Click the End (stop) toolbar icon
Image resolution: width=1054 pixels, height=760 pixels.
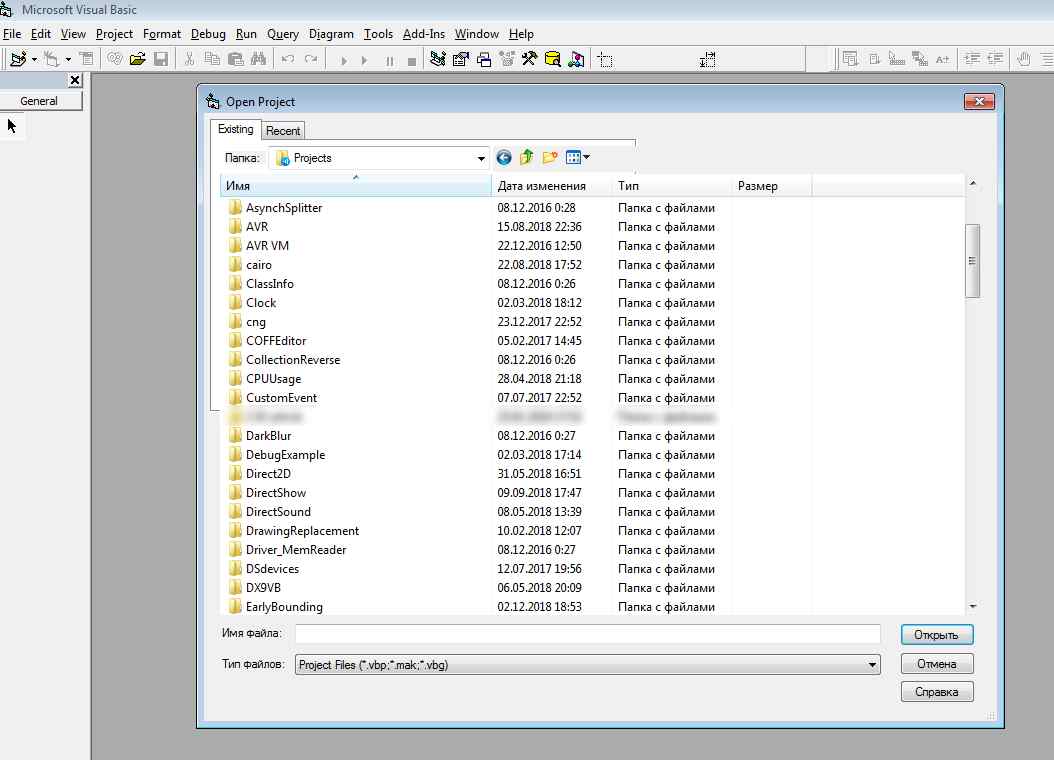point(412,60)
